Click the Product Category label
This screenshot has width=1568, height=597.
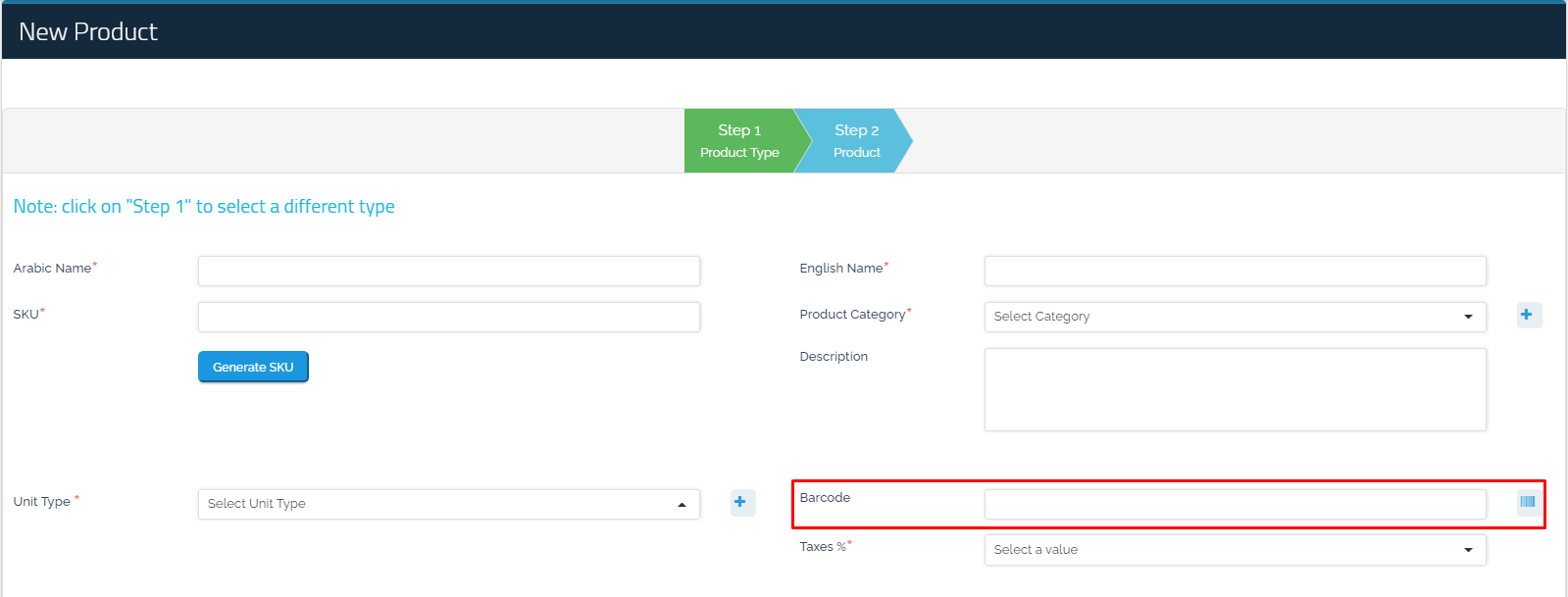[852, 315]
